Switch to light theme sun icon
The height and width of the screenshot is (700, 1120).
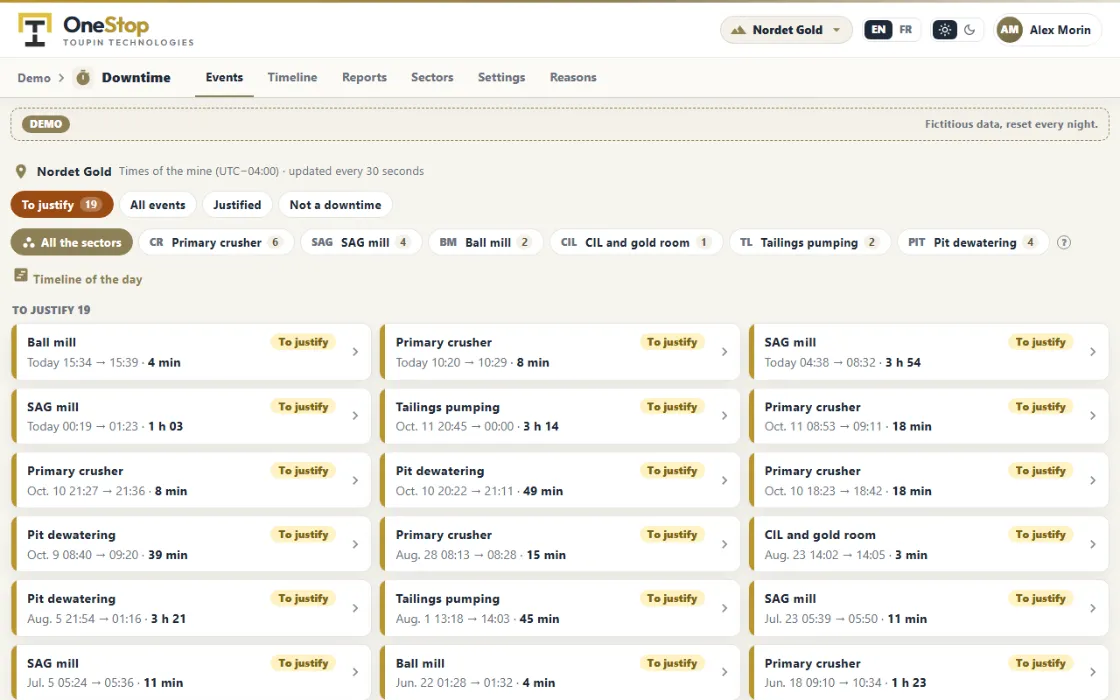pos(944,30)
